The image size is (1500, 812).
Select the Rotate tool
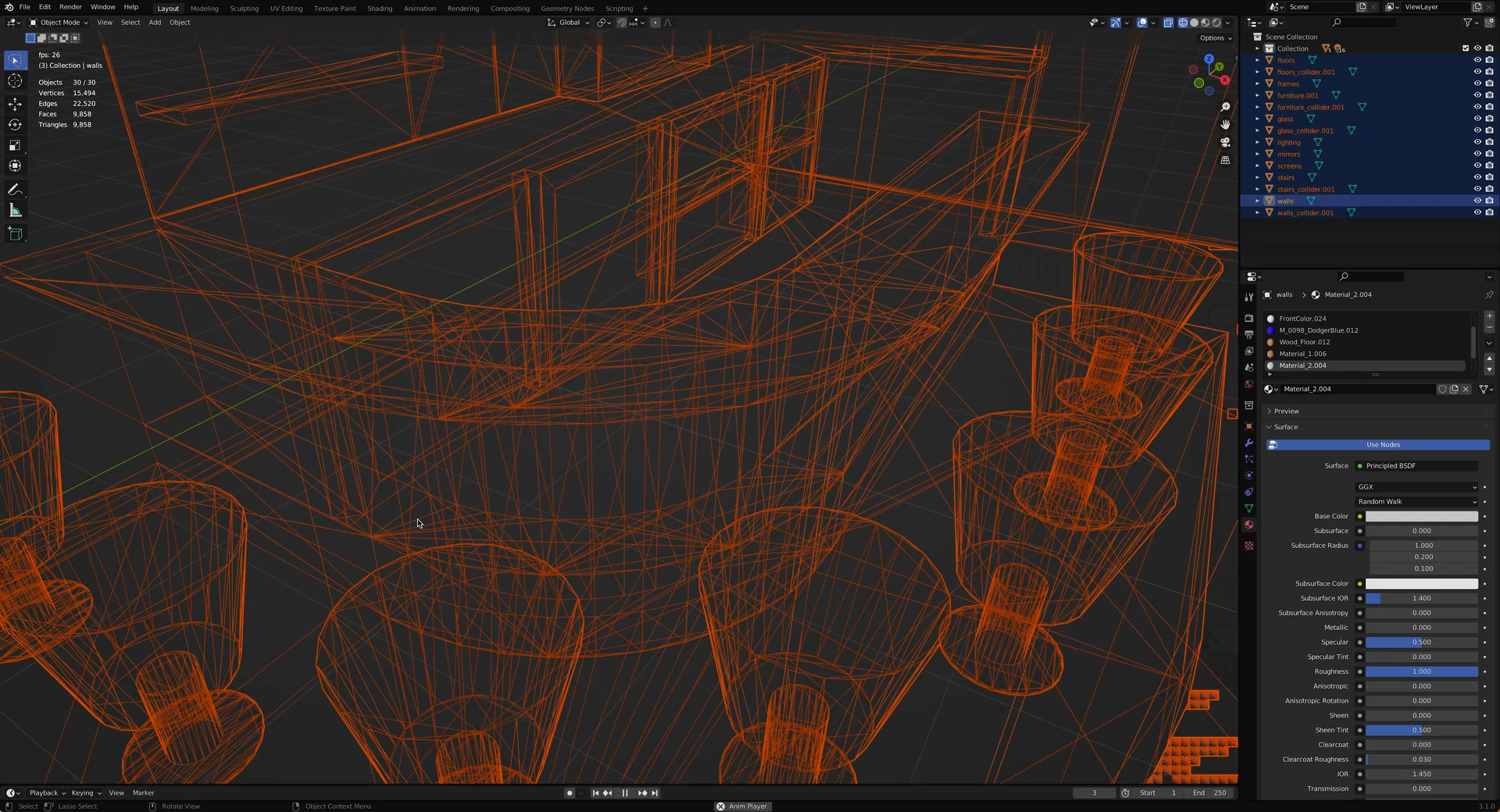[x=15, y=125]
